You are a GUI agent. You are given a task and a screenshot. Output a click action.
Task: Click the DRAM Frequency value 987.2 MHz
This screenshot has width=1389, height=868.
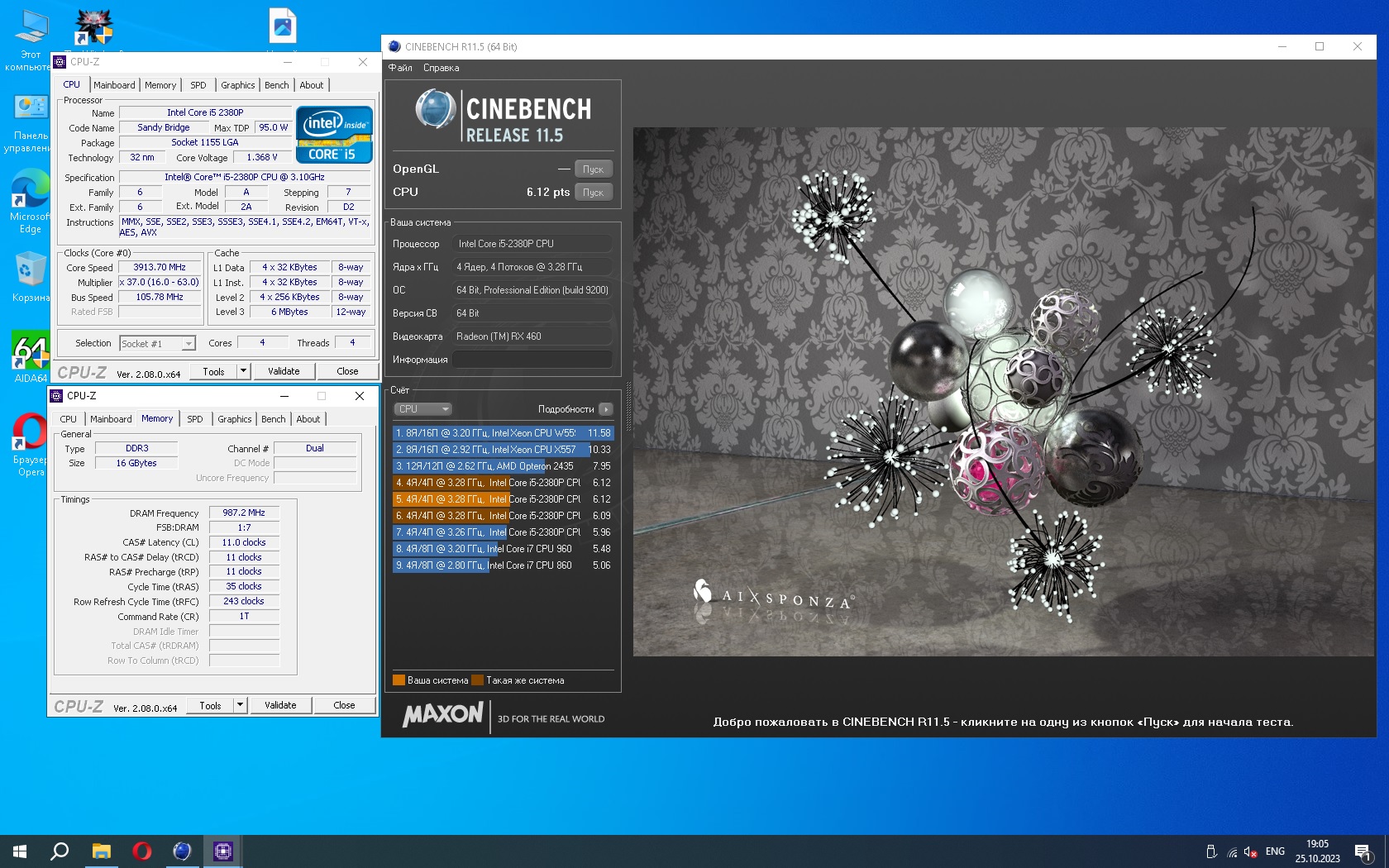tap(244, 513)
